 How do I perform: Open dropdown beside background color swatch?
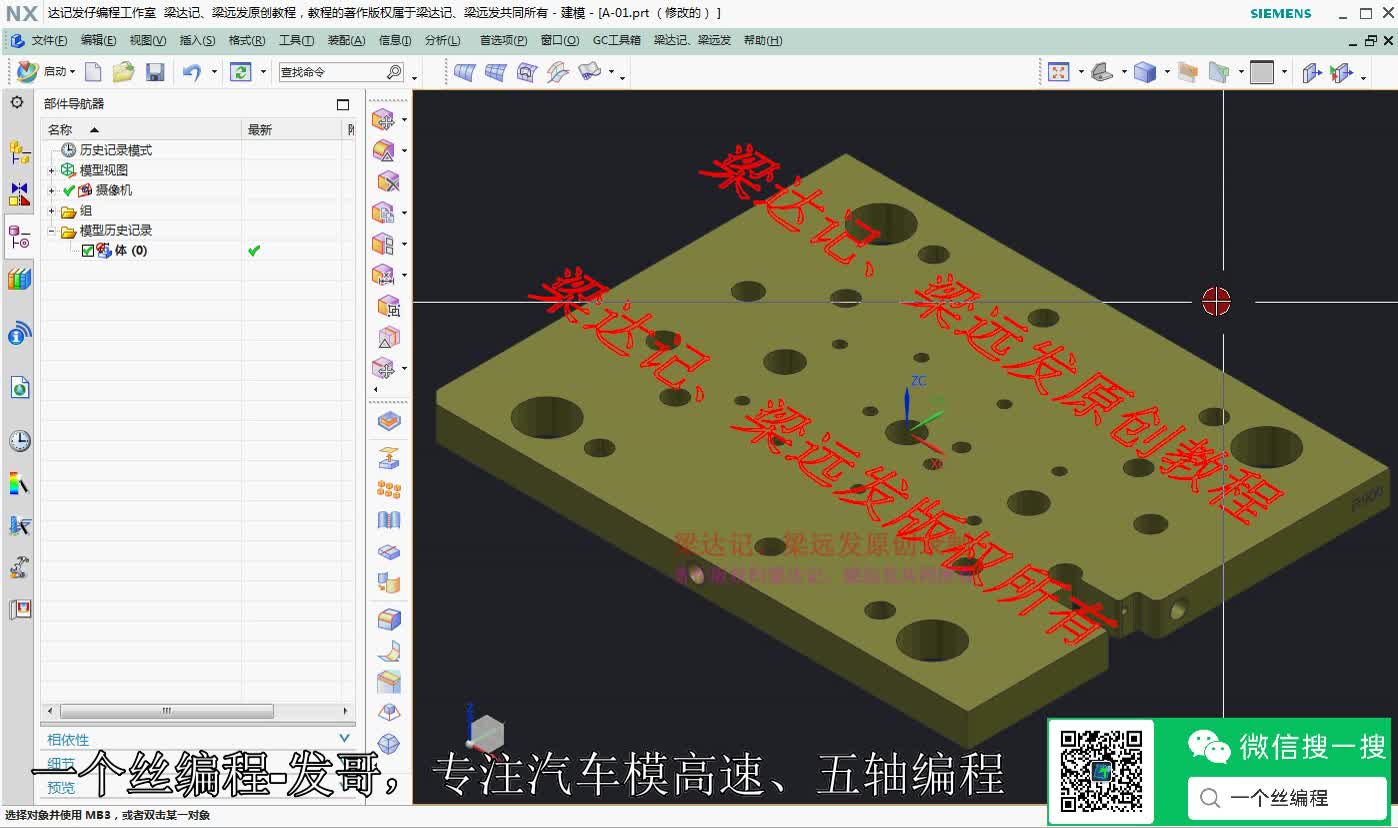[x=1284, y=72]
